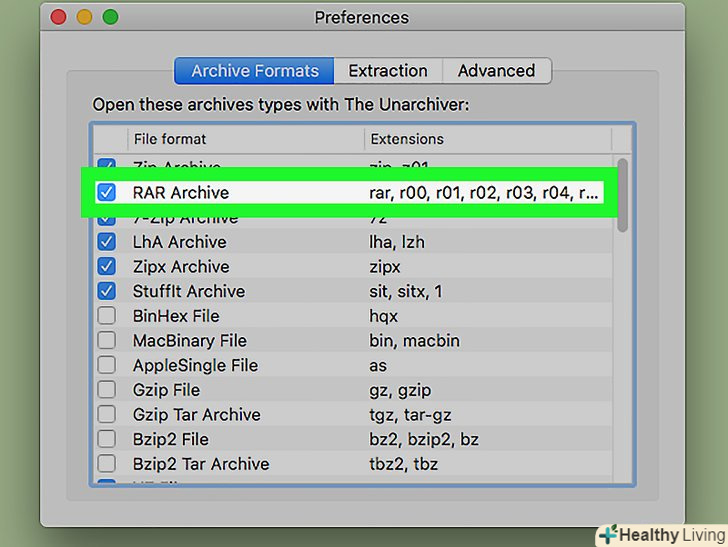Viewport: 728px width, 547px height.
Task: Close the Preferences window with red button
Action: (58, 17)
